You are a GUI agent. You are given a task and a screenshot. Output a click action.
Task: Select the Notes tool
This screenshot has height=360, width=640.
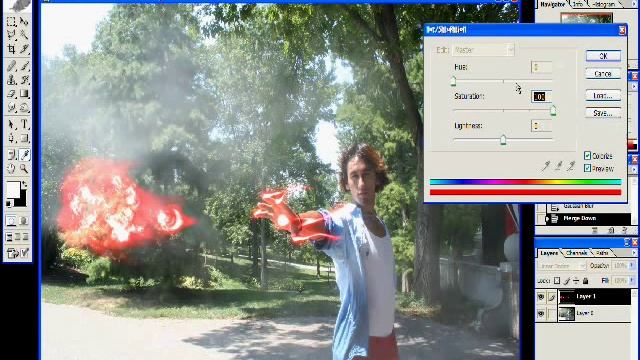[x=11, y=154]
